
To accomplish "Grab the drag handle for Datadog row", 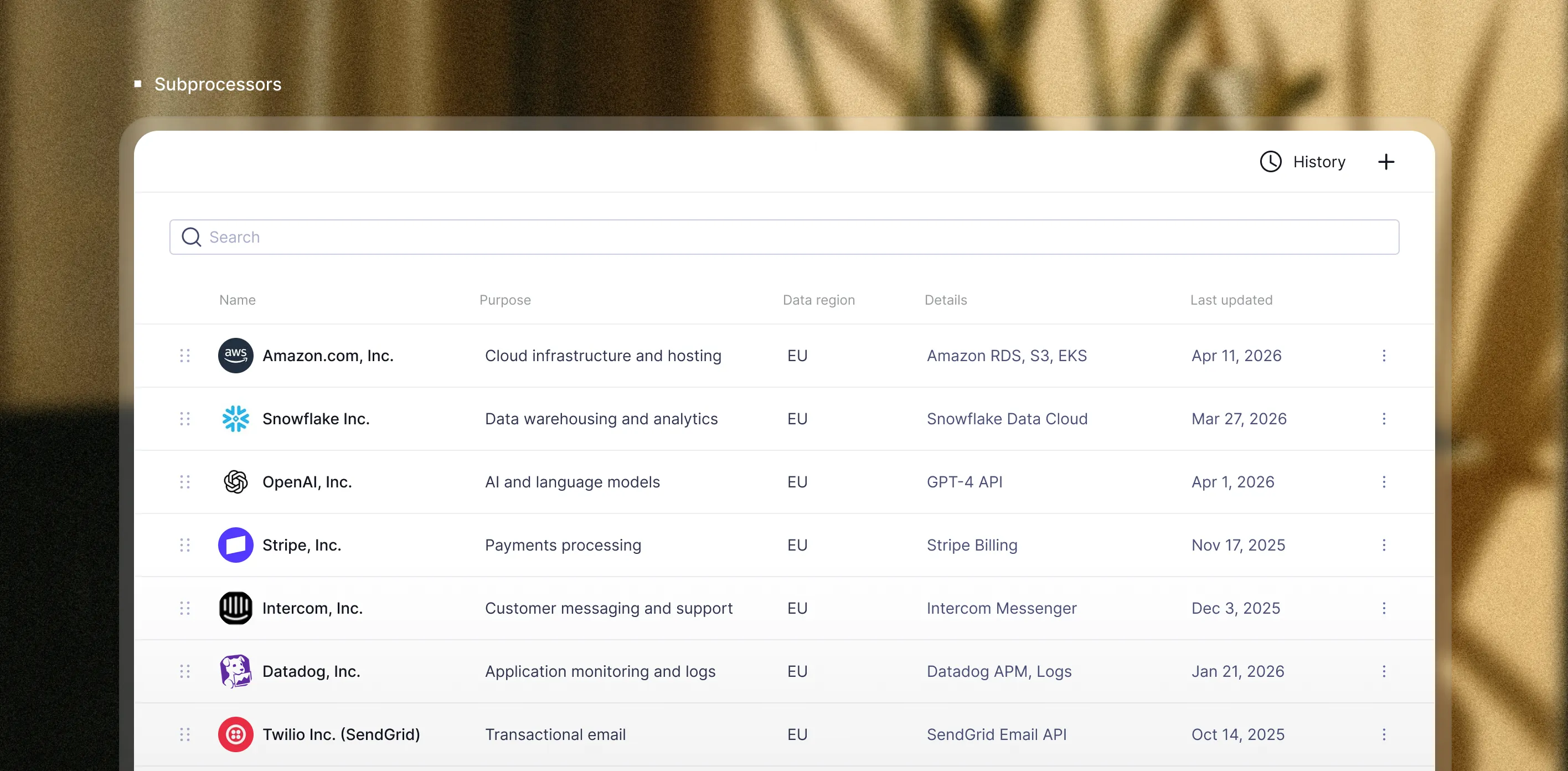I will pyautogui.click(x=185, y=671).
